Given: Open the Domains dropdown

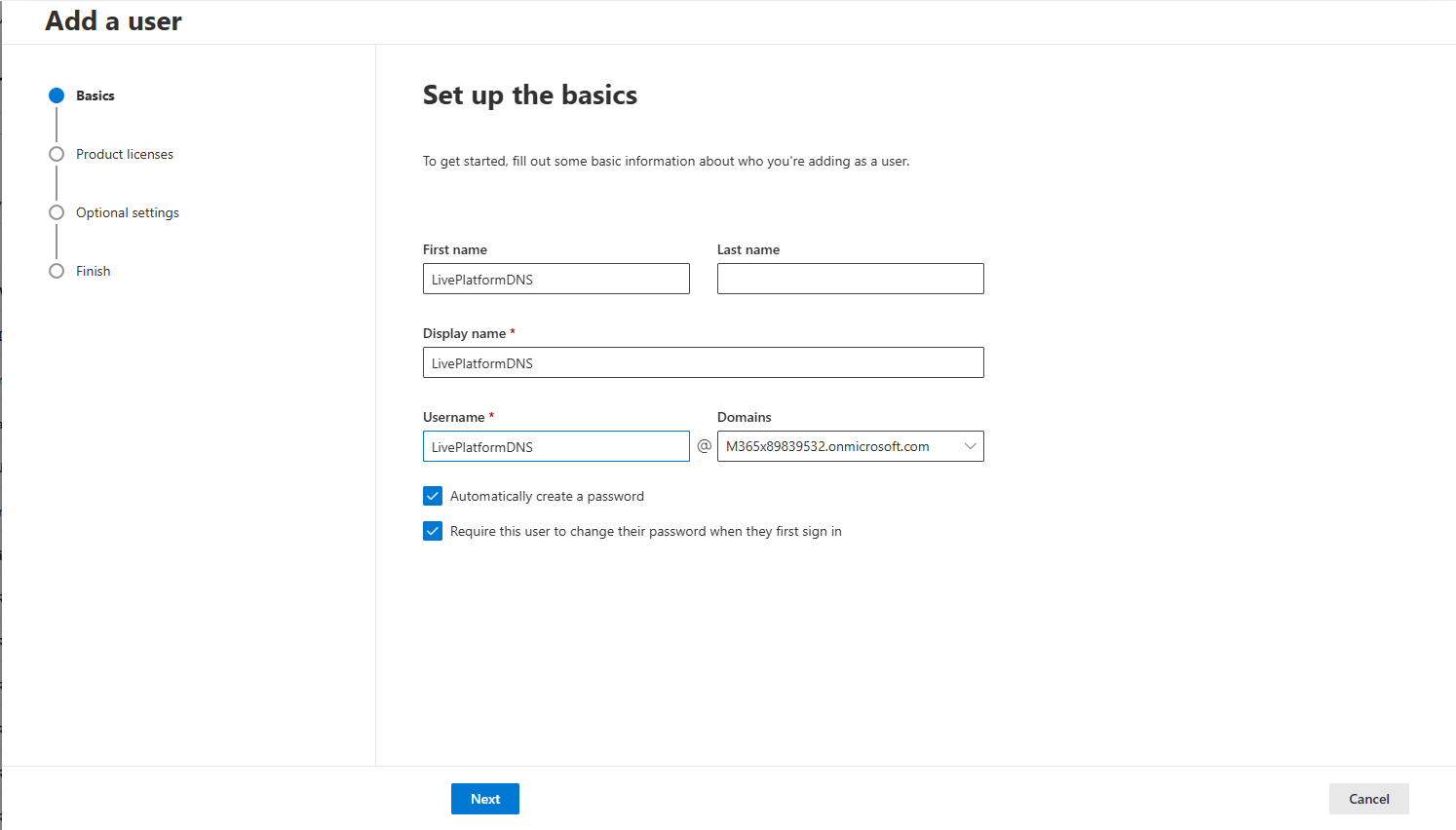Looking at the screenshot, I should [850, 446].
